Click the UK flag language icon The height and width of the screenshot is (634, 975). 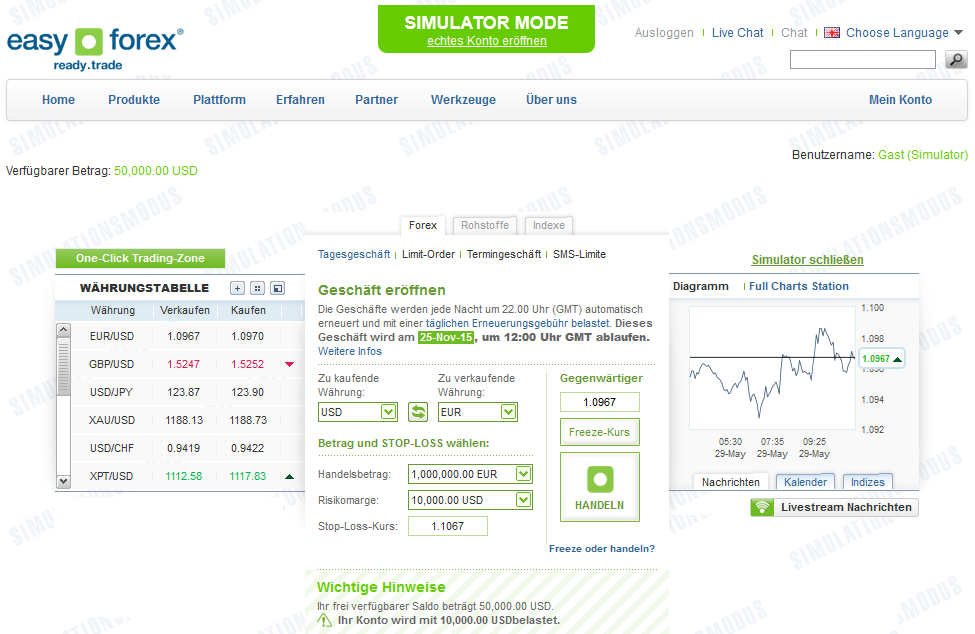pyautogui.click(x=832, y=33)
